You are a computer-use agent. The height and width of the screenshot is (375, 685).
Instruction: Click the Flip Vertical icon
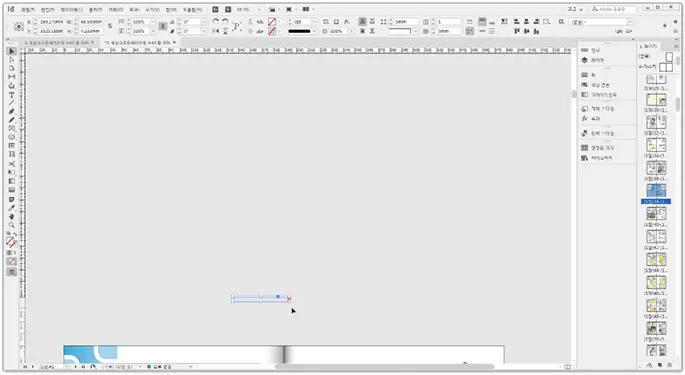[x=225, y=31]
